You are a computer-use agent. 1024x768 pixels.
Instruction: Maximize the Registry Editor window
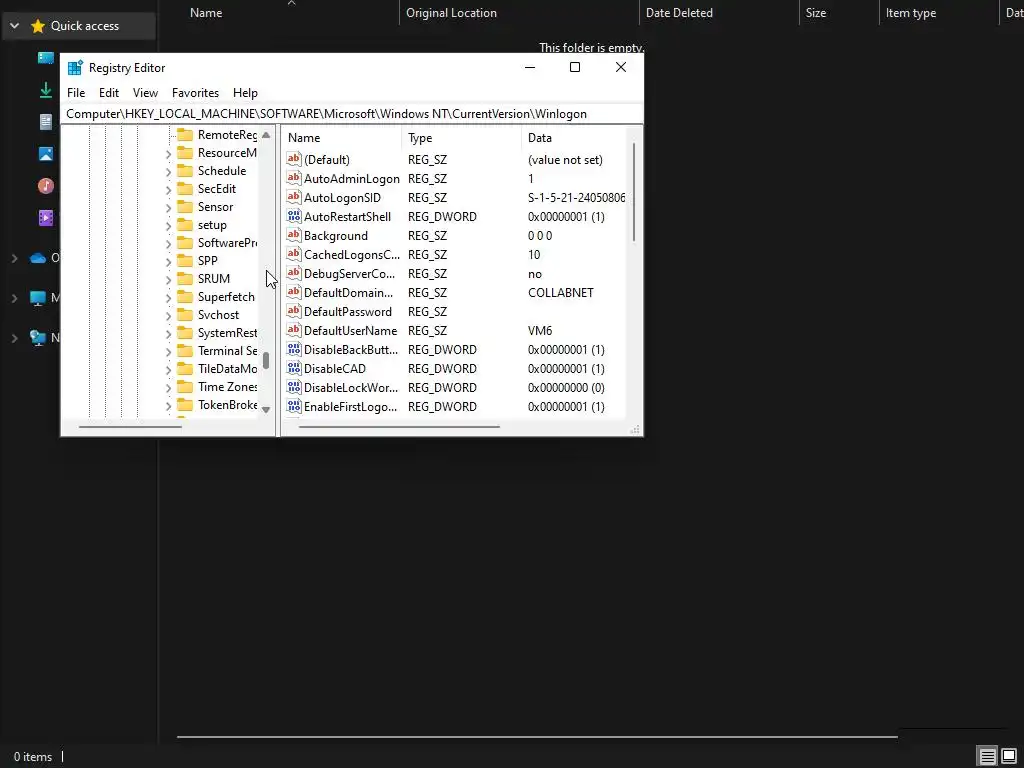(575, 67)
